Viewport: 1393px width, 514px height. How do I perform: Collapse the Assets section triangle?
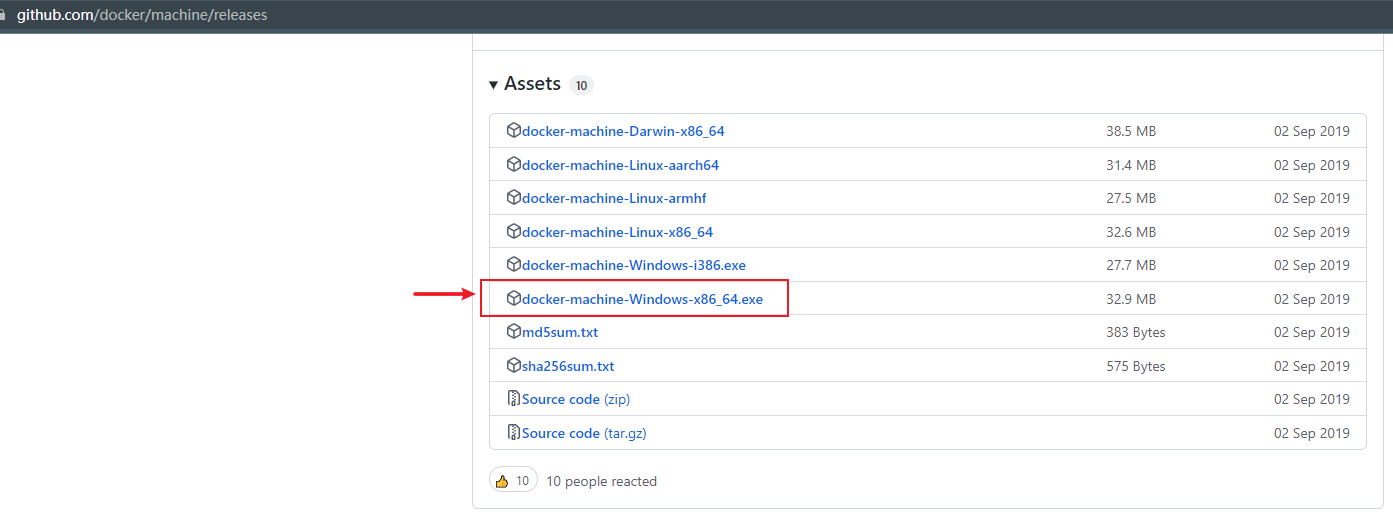tap(494, 85)
